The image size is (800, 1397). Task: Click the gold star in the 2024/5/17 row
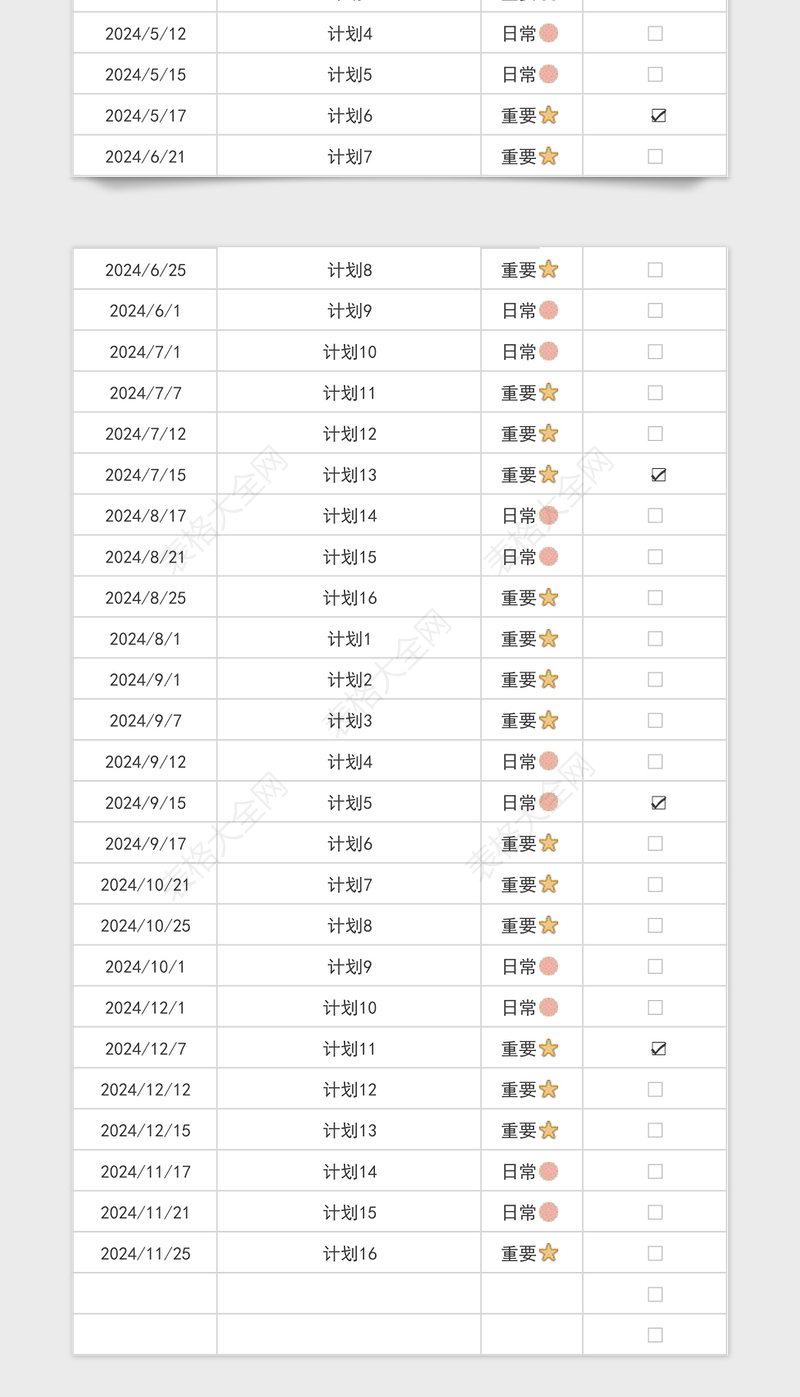point(548,115)
